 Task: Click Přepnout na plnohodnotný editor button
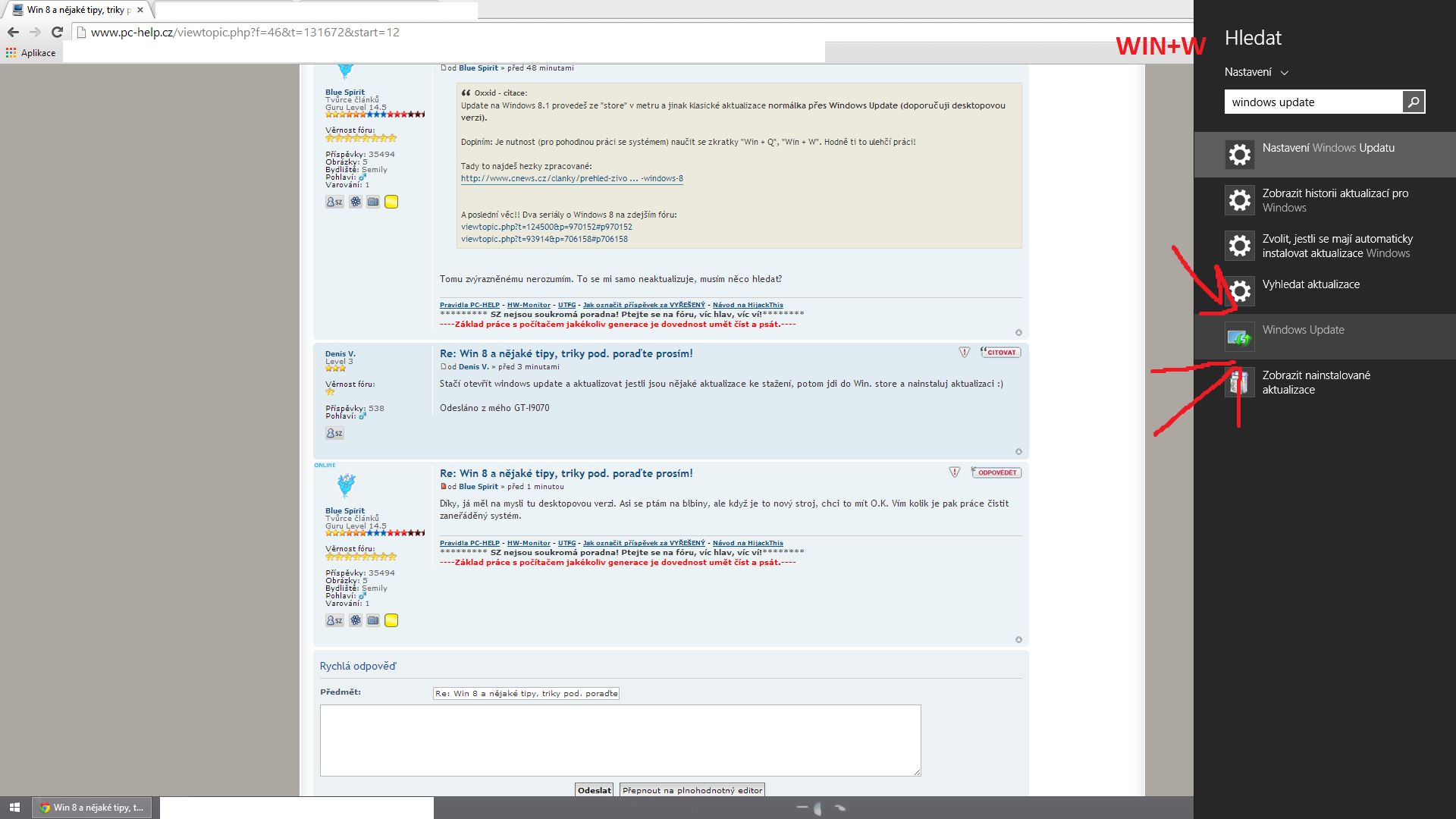click(692, 790)
